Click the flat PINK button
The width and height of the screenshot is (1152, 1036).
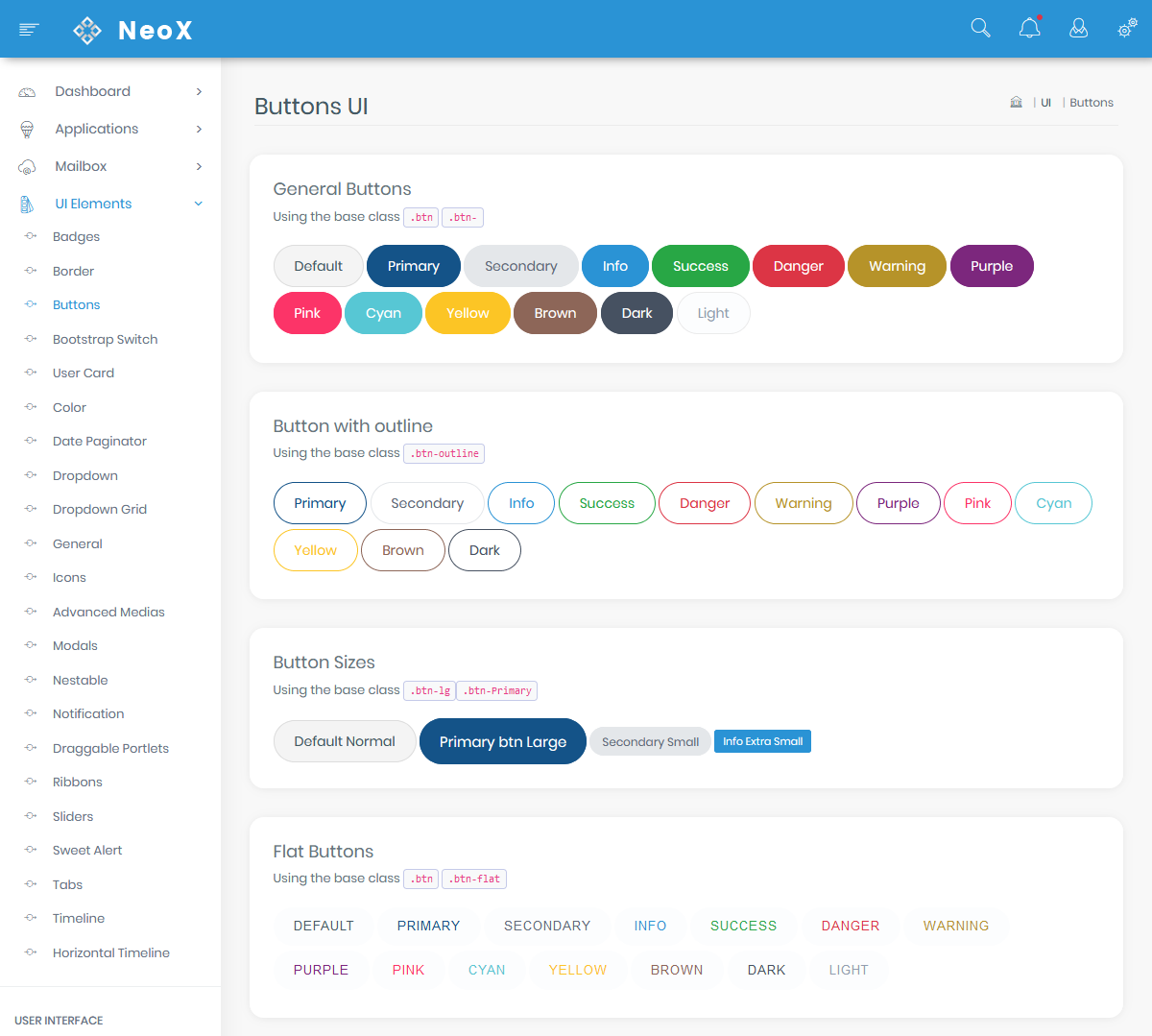[409, 970]
